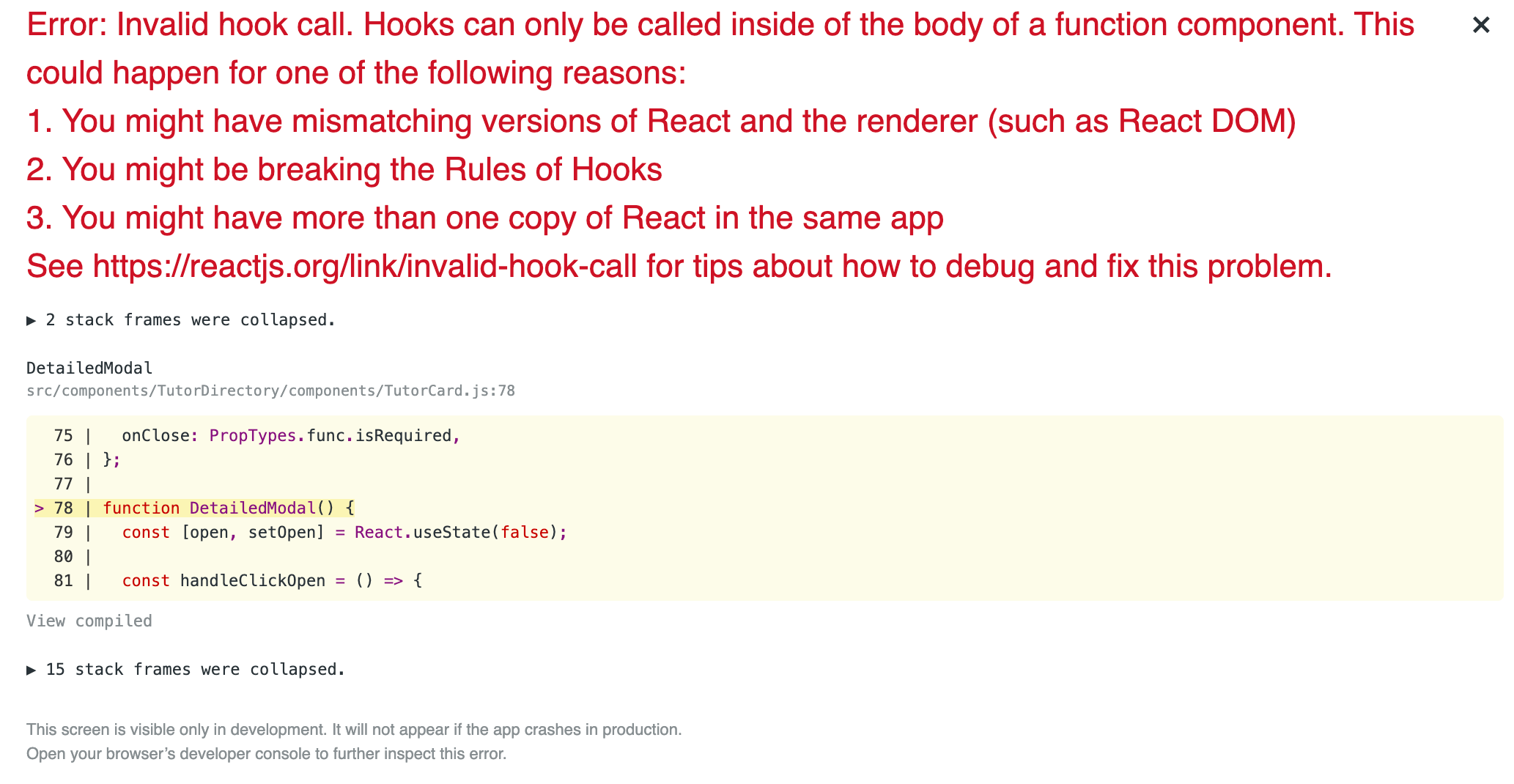Click reason 1 about mismatching React versions
1514x784 pixels.
(660, 121)
